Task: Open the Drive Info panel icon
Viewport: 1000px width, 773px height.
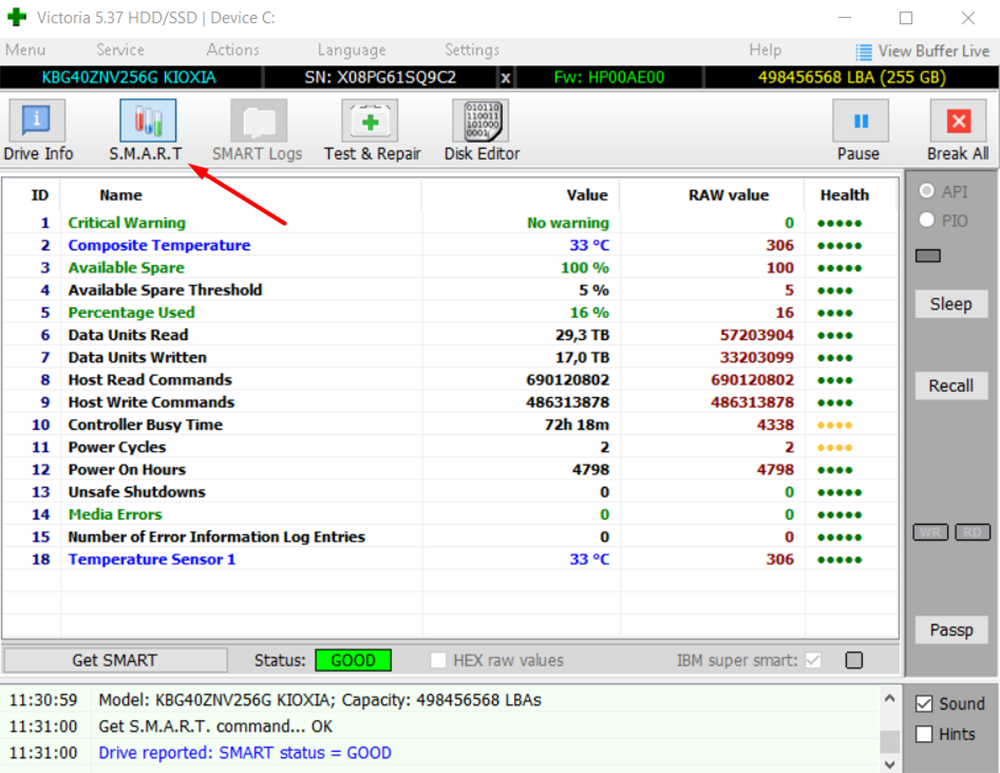Action: tap(36, 121)
